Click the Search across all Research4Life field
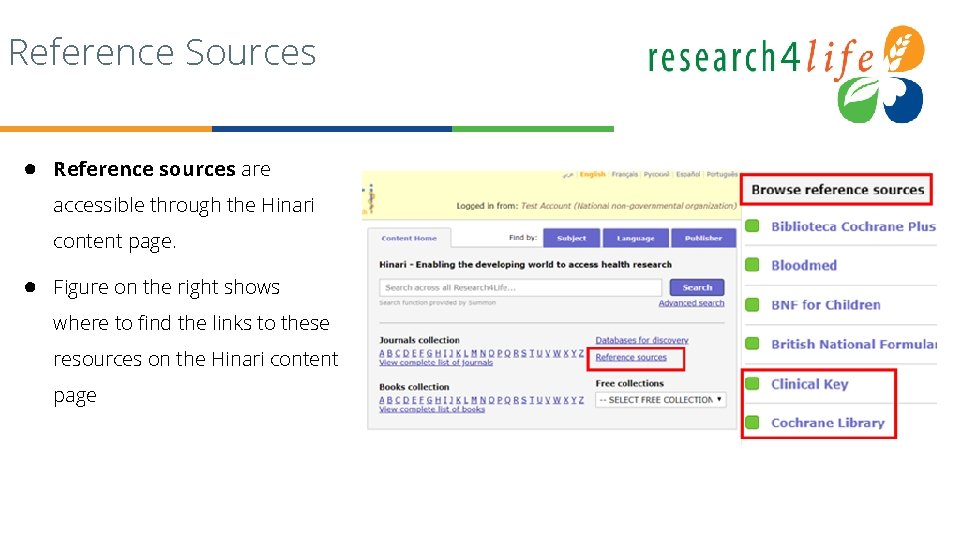The height and width of the screenshot is (540, 960). pos(520,288)
